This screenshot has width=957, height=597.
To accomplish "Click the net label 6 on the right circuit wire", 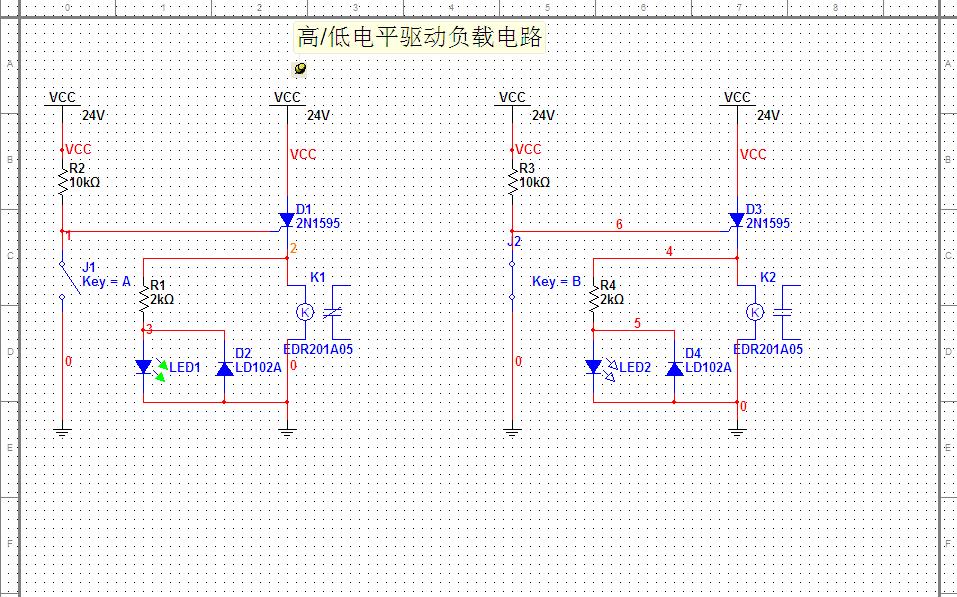I will 619,225.
